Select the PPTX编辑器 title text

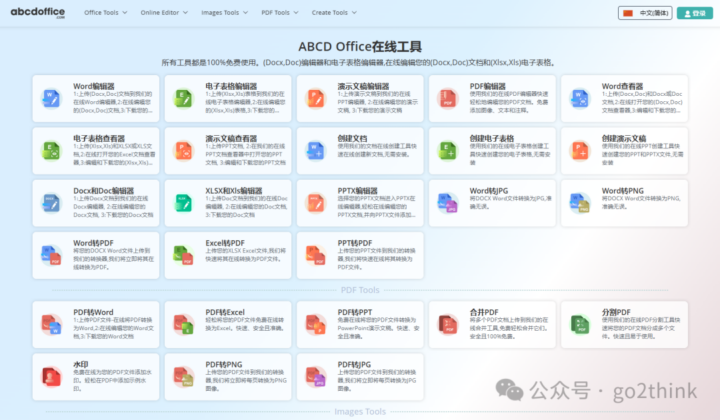[x=357, y=191]
